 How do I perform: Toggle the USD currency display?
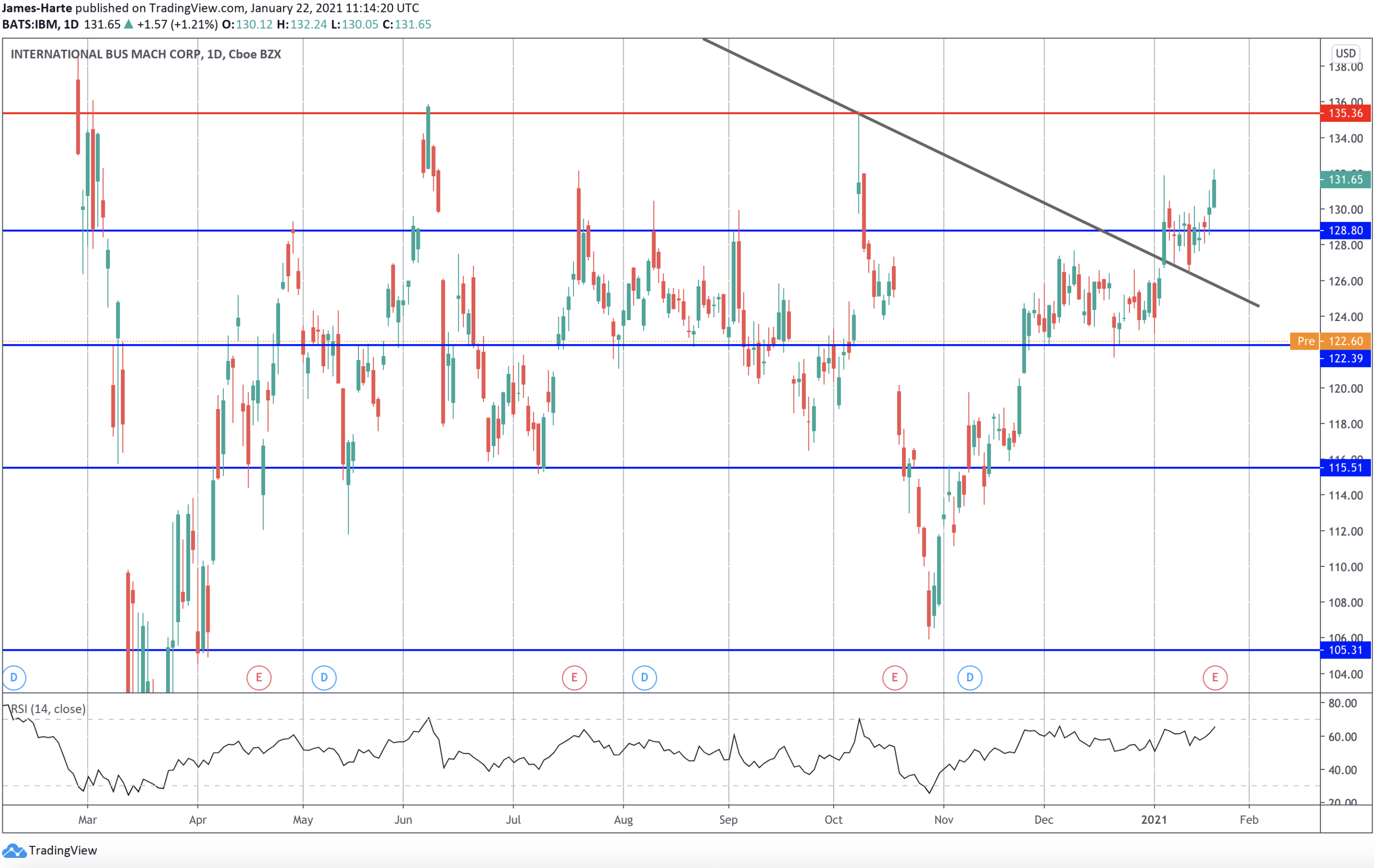1345,53
